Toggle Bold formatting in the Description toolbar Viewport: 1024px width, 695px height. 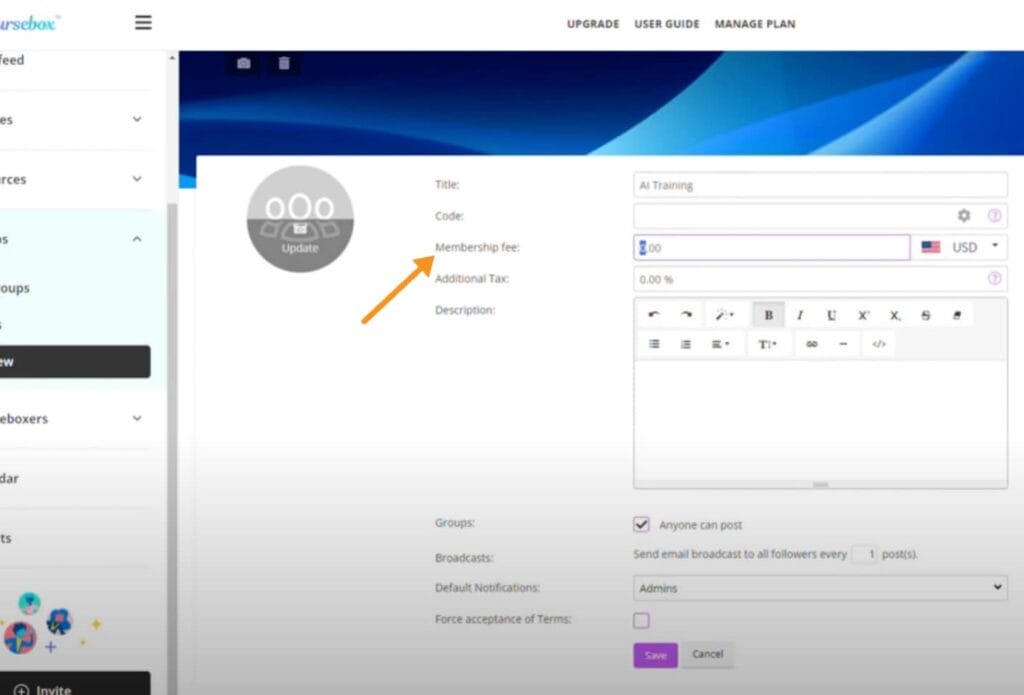click(768, 315)
